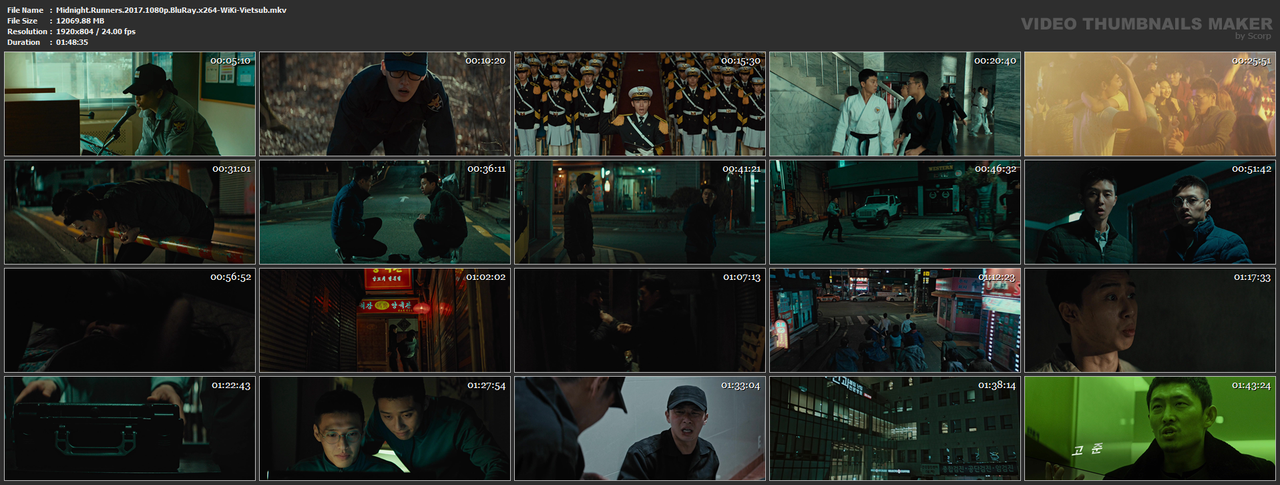Choose the red sign thumbnail at 01:02:02
This screenshot has width=1280, height=485.
coord(385,320)
